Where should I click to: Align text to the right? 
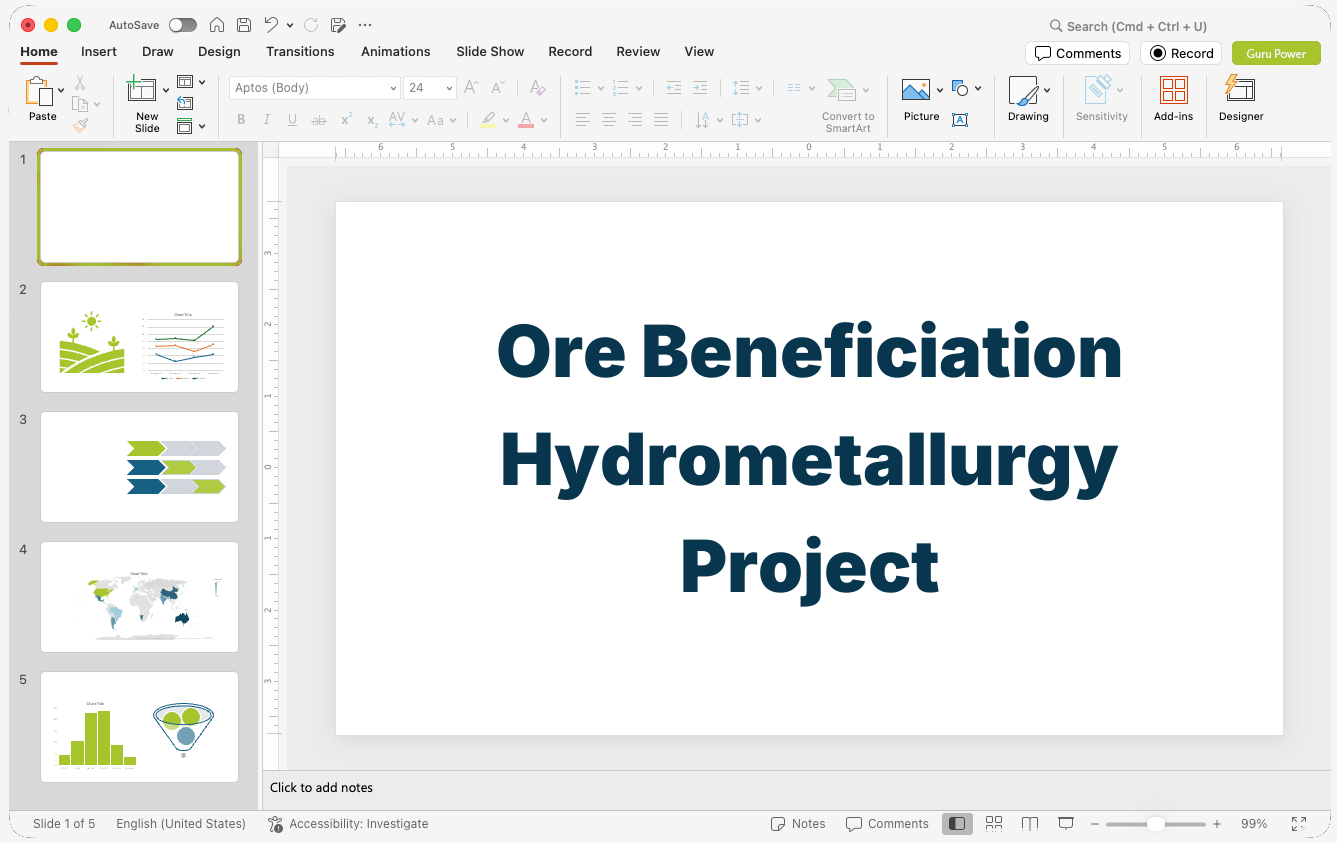(x=635, y=120)
